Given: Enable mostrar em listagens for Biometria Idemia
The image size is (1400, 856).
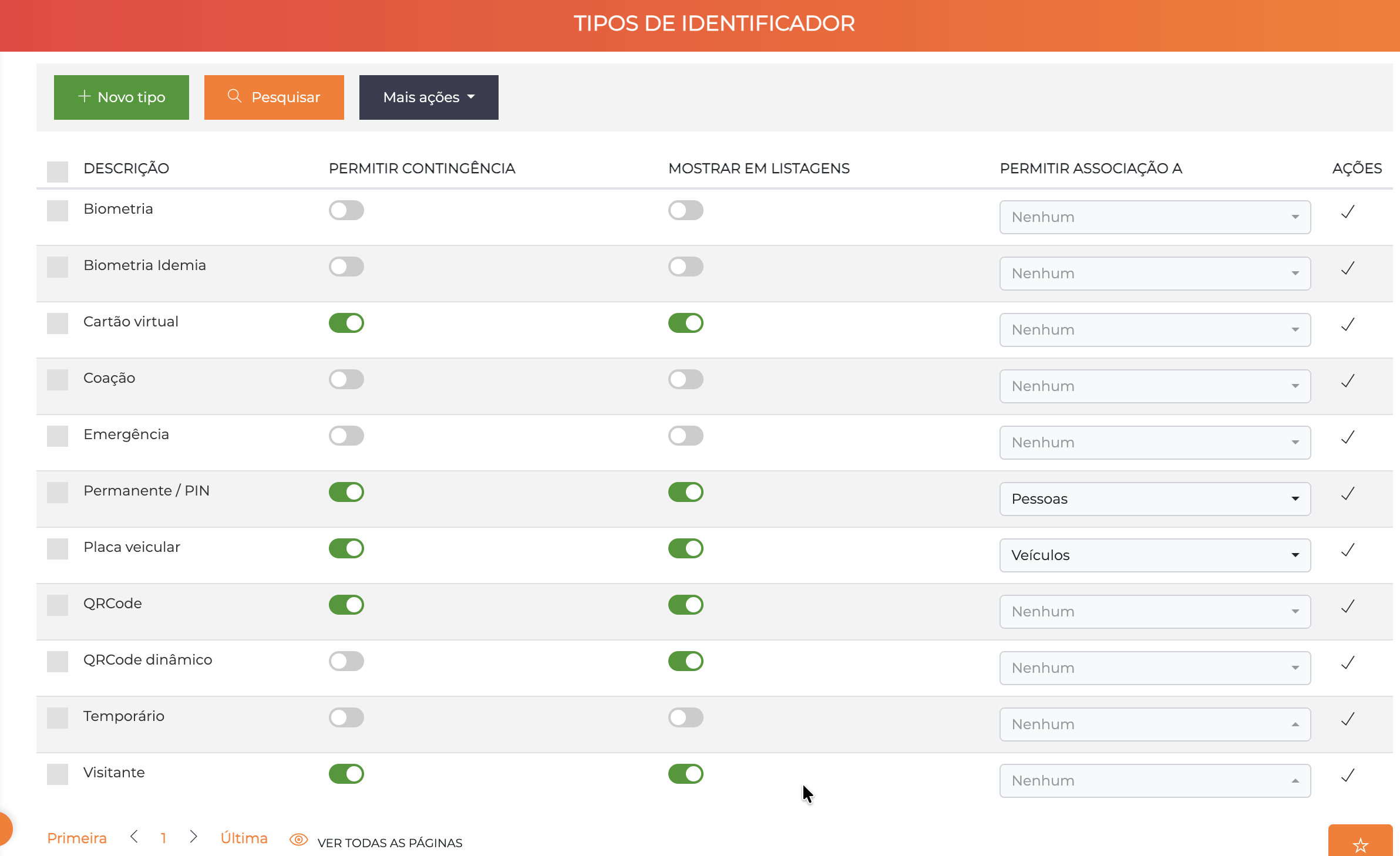Looking at the screenshot, I should 686,267.
